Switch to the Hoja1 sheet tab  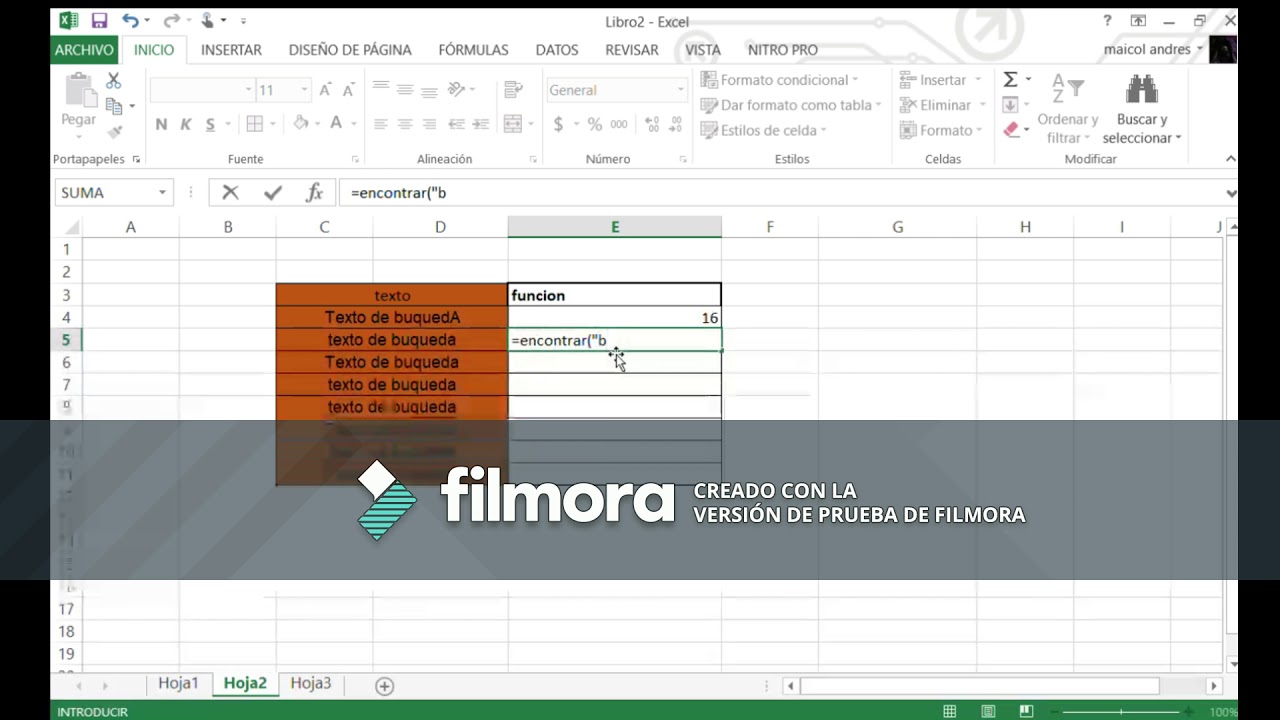pos(178,683)
